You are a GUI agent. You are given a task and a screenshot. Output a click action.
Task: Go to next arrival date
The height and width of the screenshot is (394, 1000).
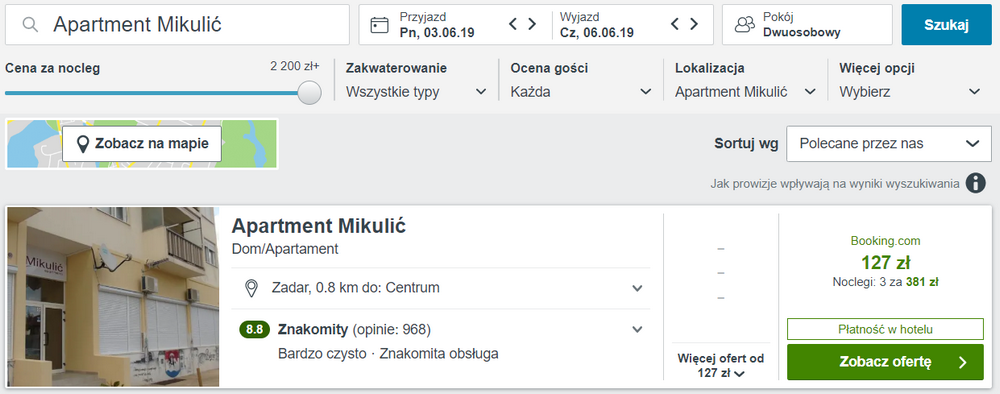(x=532, y=24)
